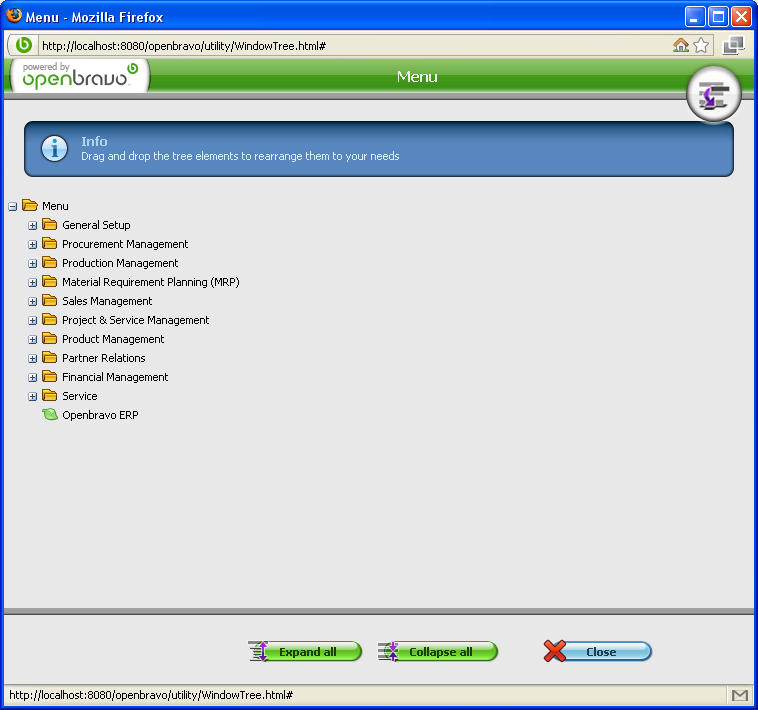The height and width of the screenshot is (710, 758).
Task: Click the Service folder icon
Action: coord(49,395)
